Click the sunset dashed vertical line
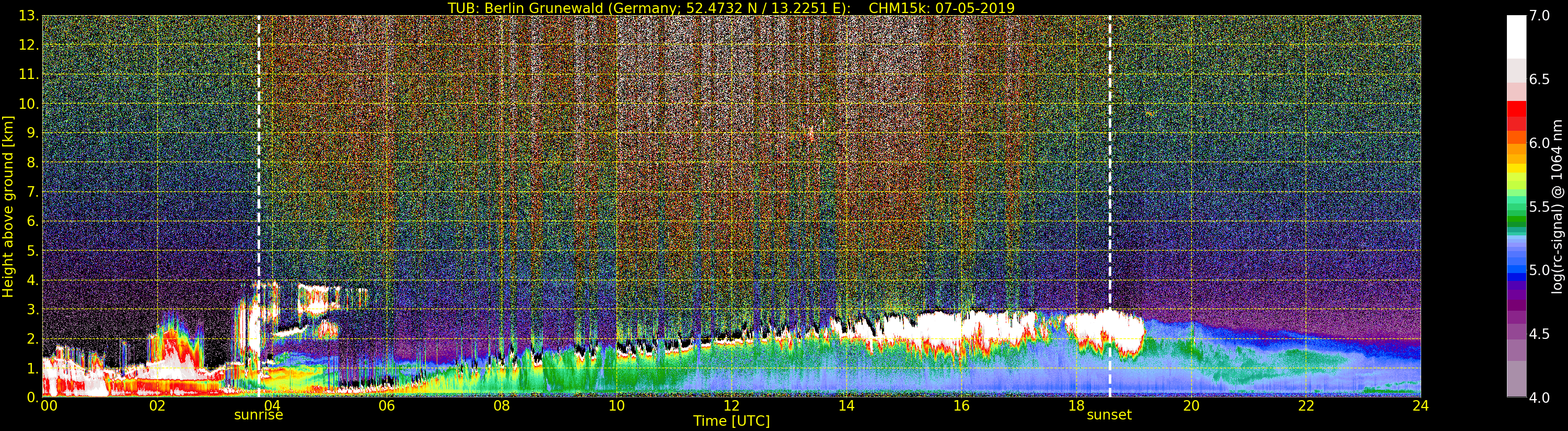Viewport: 1568px width, 431px height. [1110, 183]
